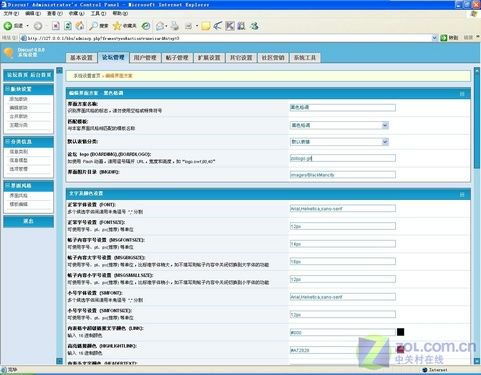Viewport: 481px width, 375px height.
Task: Switch to the 帖子管理 tab
Action: pos(177,58)
